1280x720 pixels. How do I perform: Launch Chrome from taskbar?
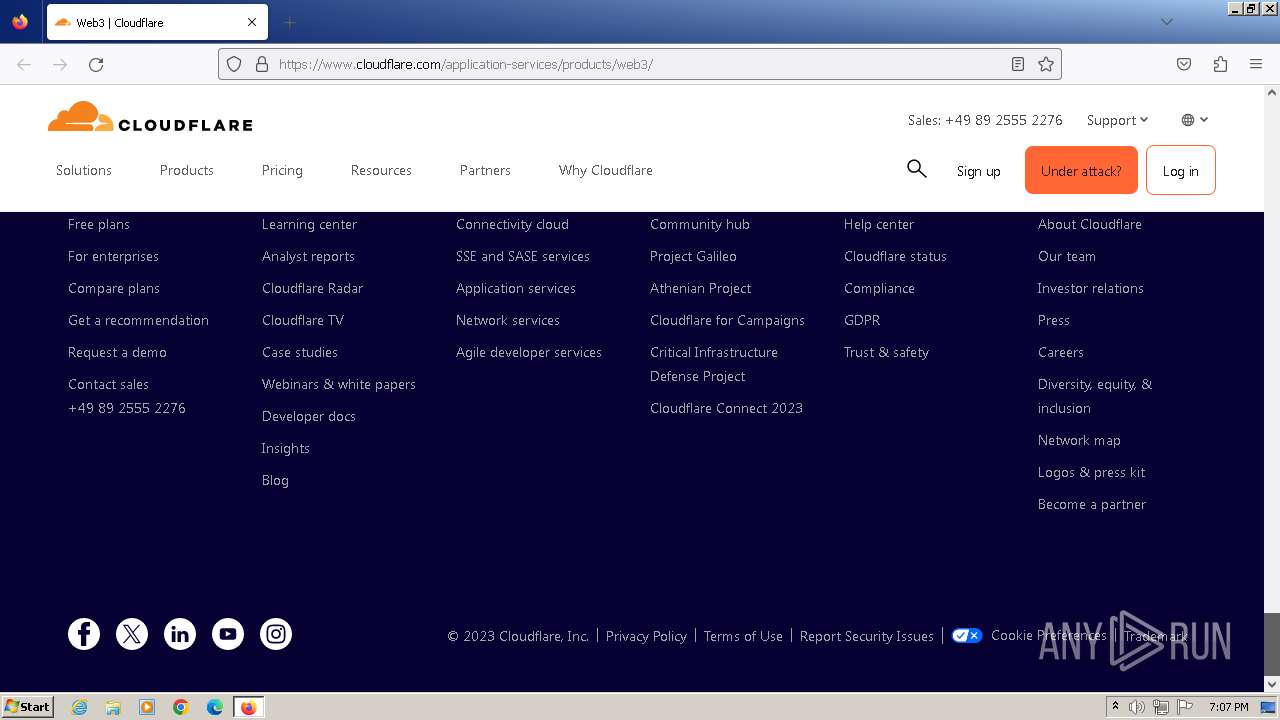(181, 707)
